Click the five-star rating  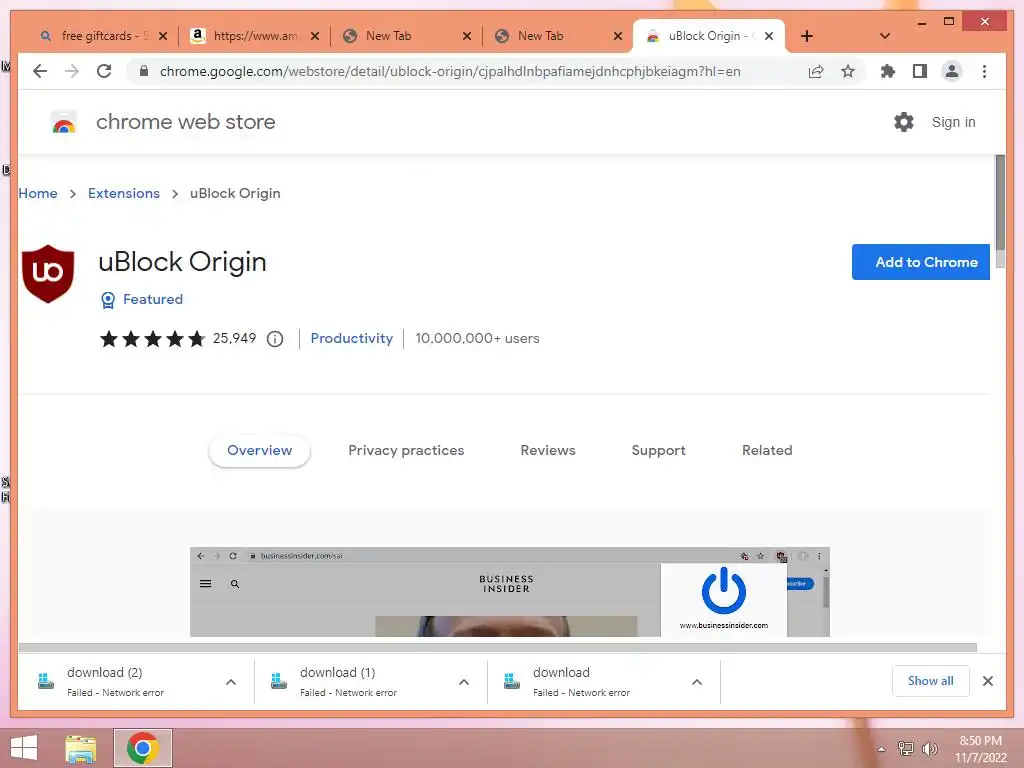pyautogui.click(x=152, y=339)
